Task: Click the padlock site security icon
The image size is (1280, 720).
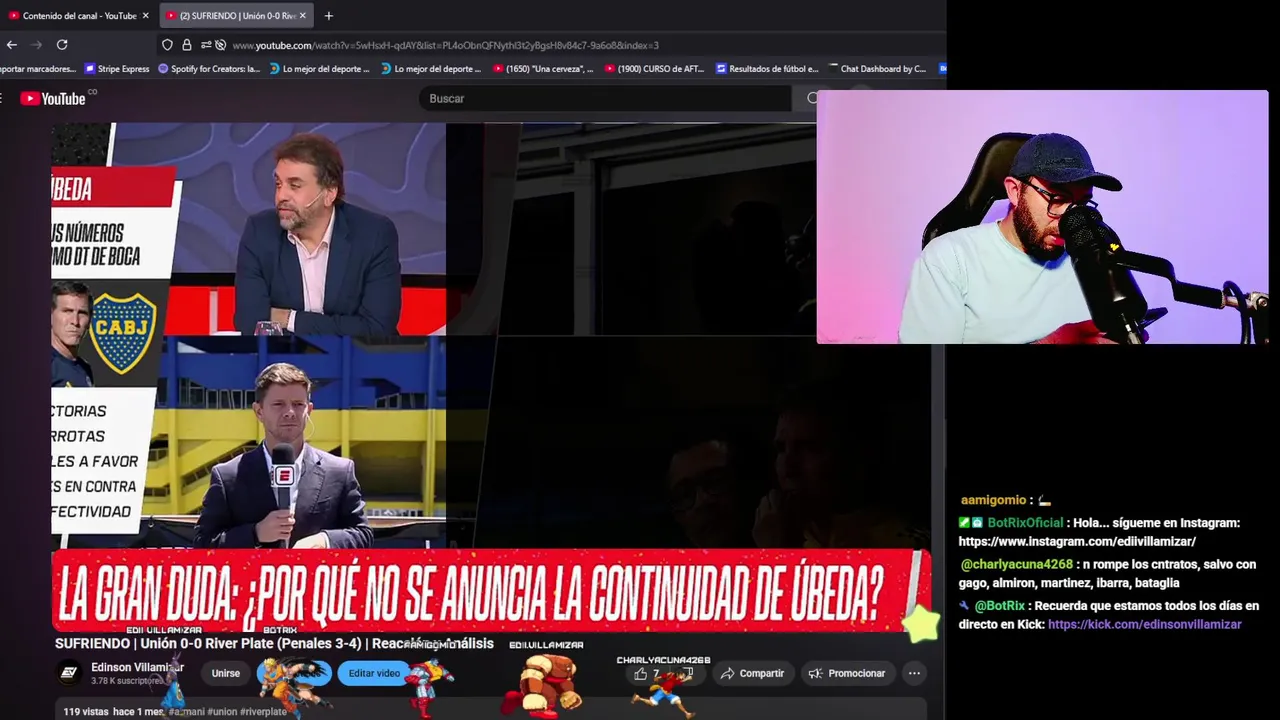Action: coord(186,45)
